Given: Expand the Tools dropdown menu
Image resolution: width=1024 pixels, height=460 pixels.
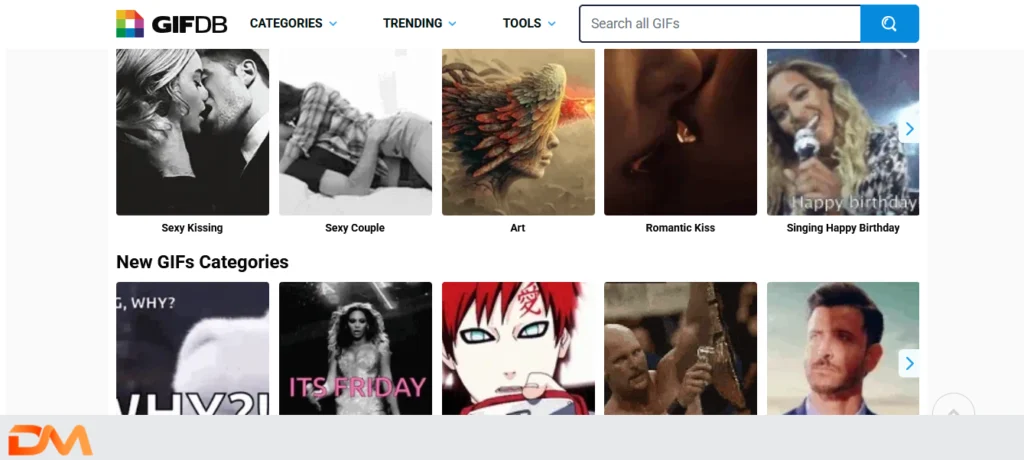Looking at the screenshot, I should (529, 23).
